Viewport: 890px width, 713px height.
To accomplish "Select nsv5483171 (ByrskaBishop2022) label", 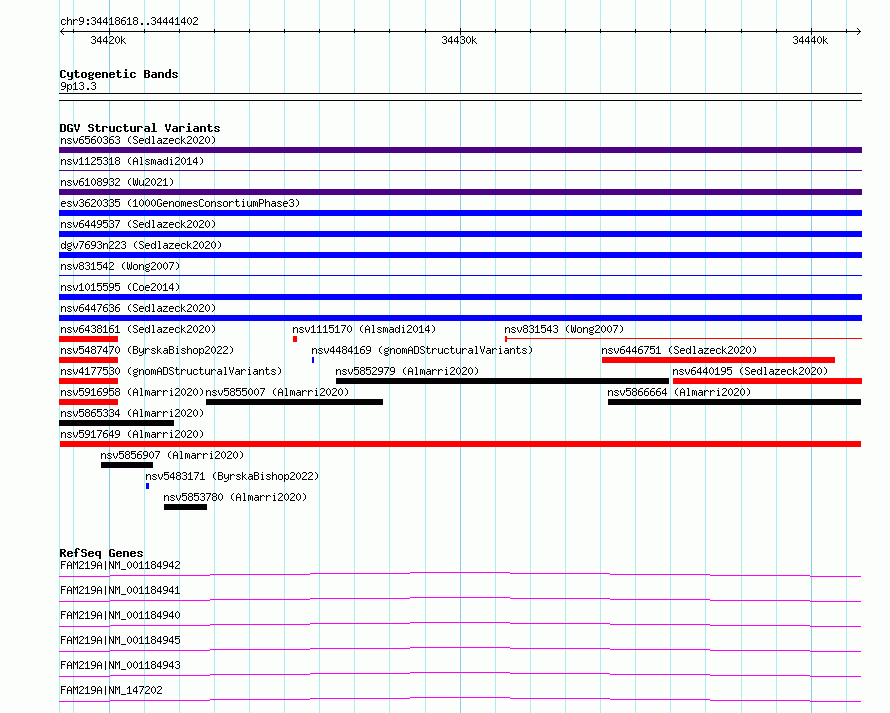I will point(232,476).
